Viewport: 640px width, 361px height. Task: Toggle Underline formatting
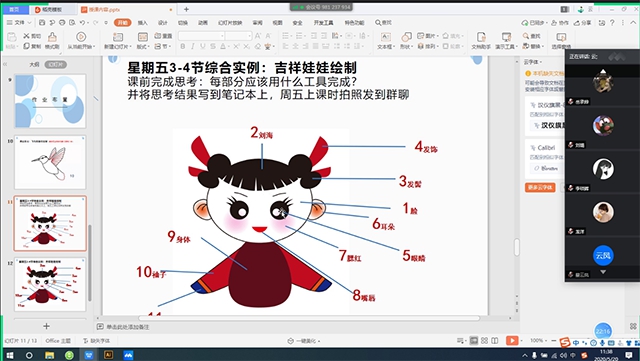pos(203,47)
